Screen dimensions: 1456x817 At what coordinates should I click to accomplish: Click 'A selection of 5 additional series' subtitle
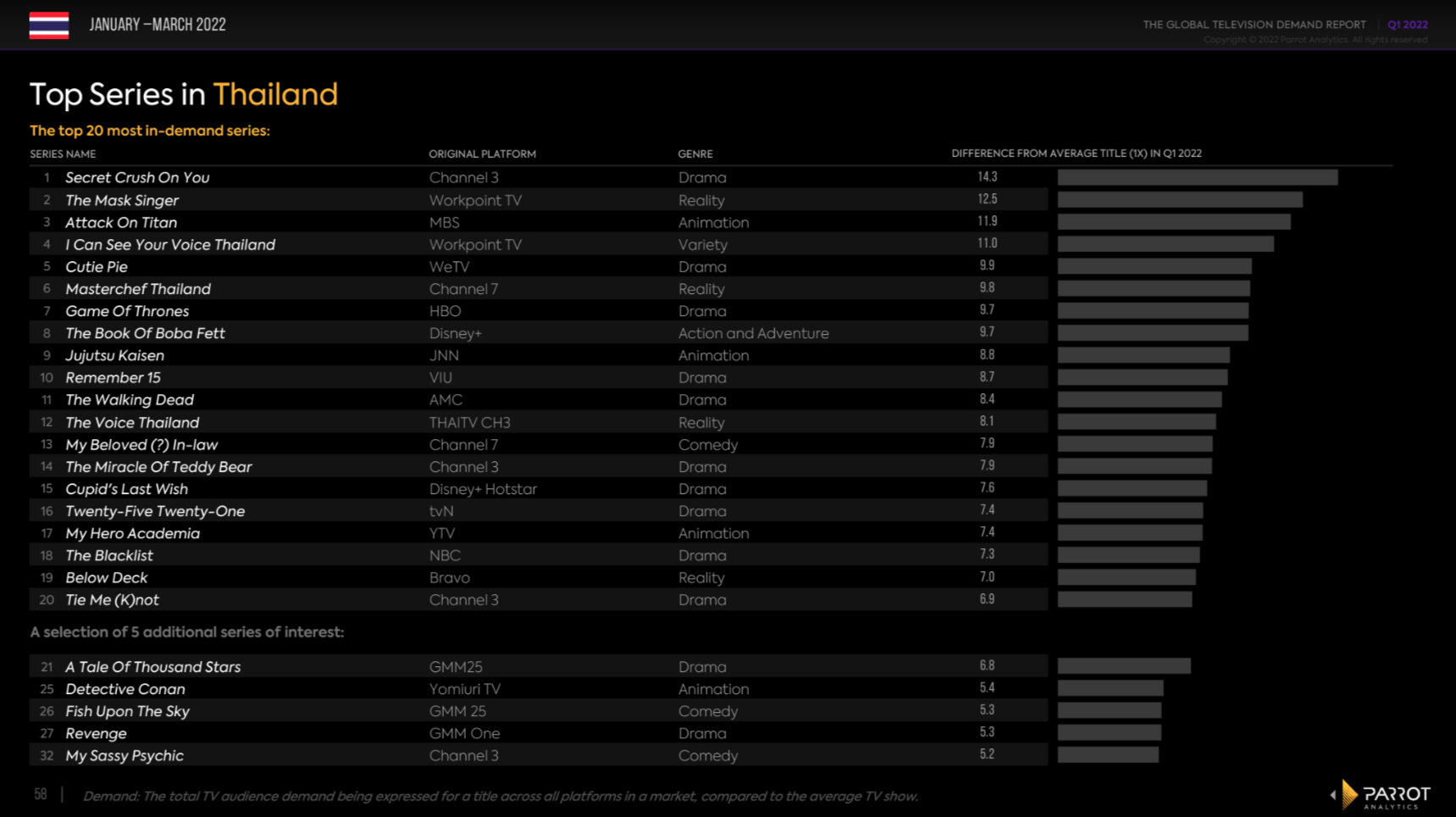[187, 632]
